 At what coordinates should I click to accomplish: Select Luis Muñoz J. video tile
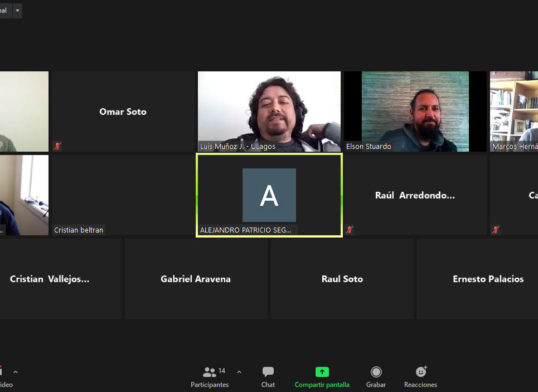[269, 112]
